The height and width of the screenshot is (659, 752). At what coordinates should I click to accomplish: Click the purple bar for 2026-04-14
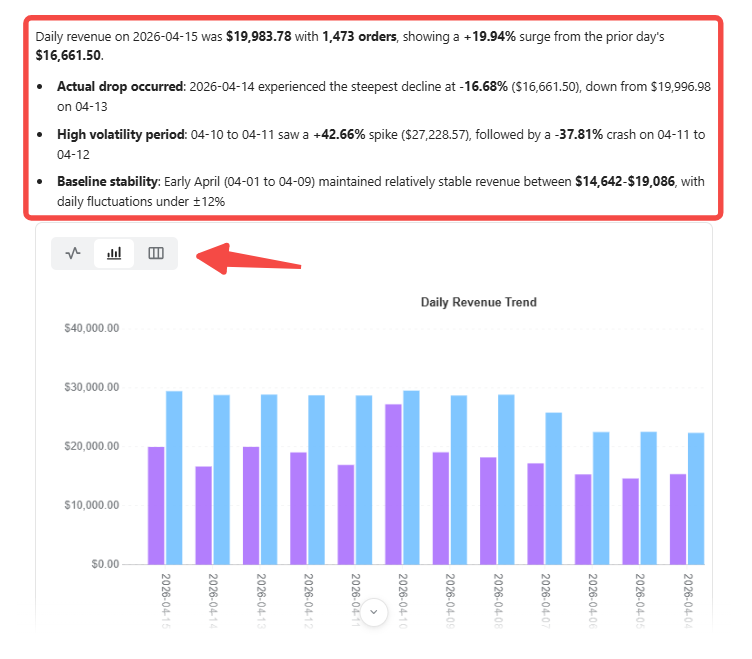click(x=203, y=515)
